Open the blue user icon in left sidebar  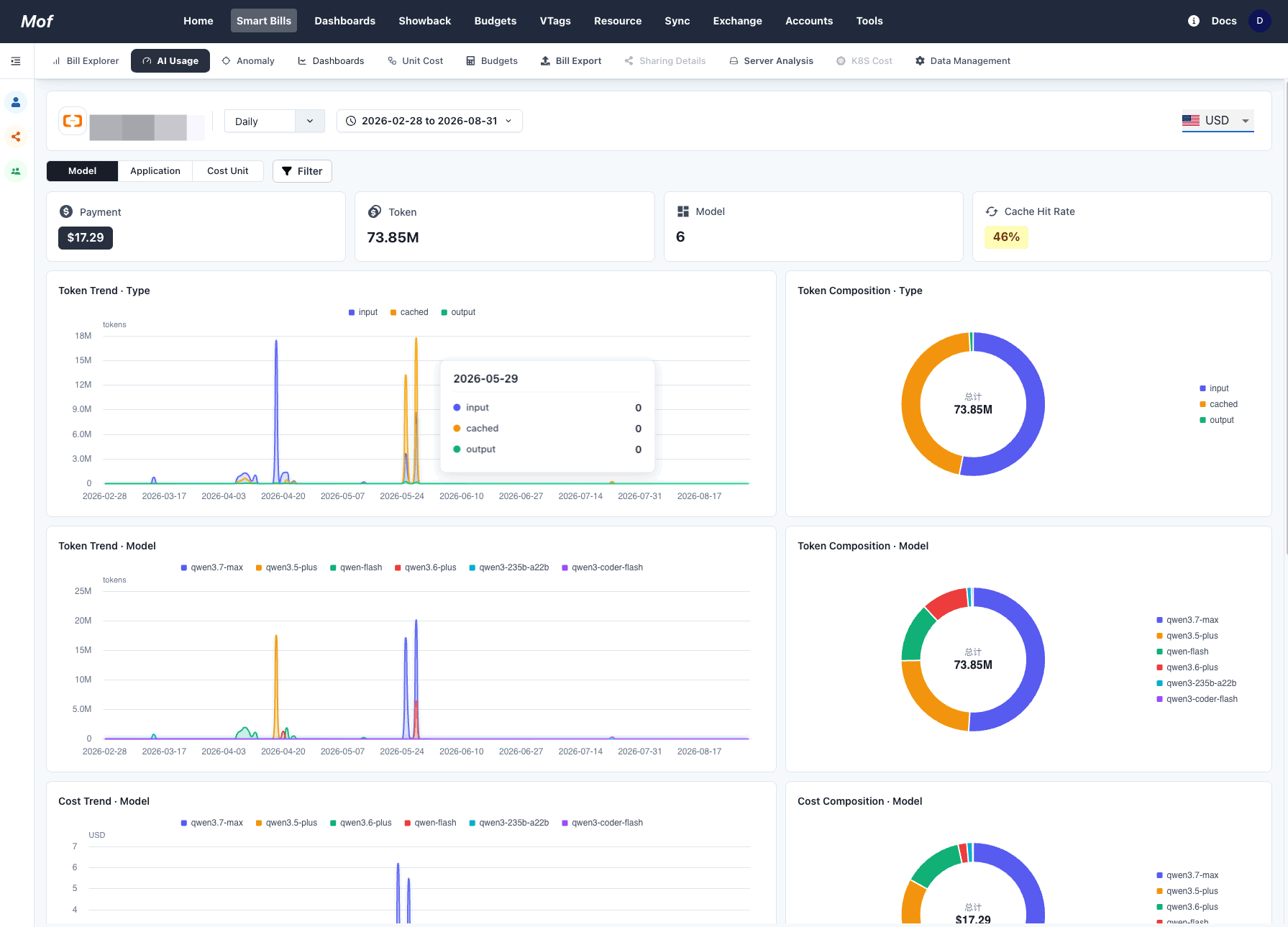click(x=16, y=102)
